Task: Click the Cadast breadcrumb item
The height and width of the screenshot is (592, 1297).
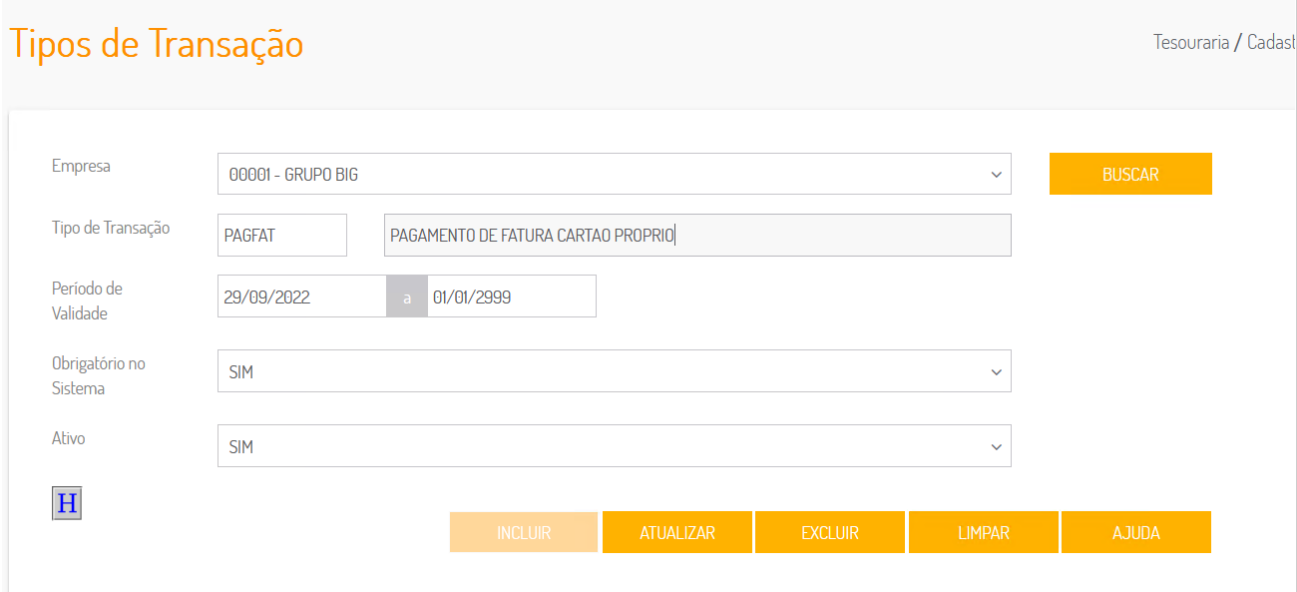Action: click(x=1271, y=42)
